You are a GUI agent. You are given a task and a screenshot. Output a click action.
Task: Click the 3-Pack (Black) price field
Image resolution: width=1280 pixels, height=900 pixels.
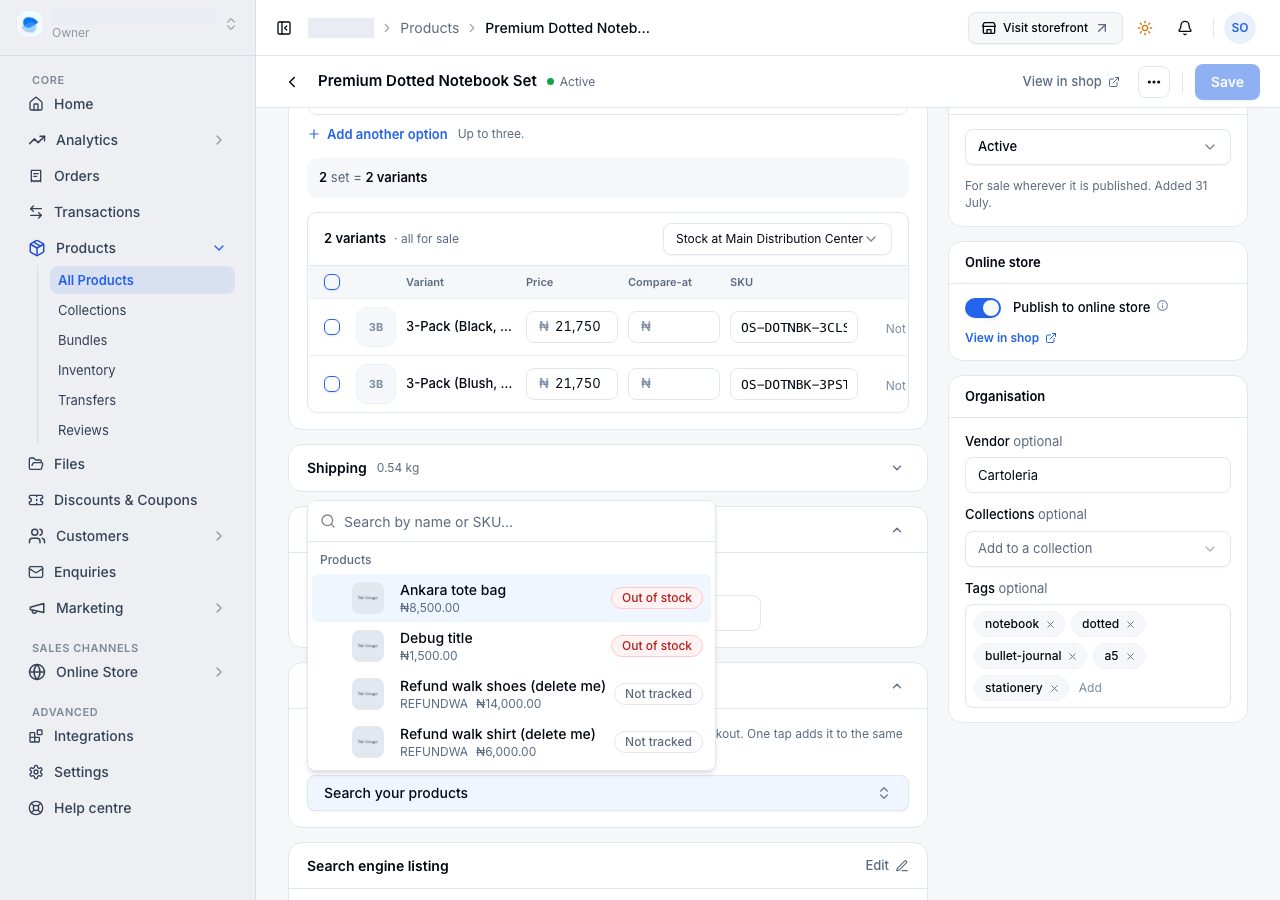(x=571, y=327)
